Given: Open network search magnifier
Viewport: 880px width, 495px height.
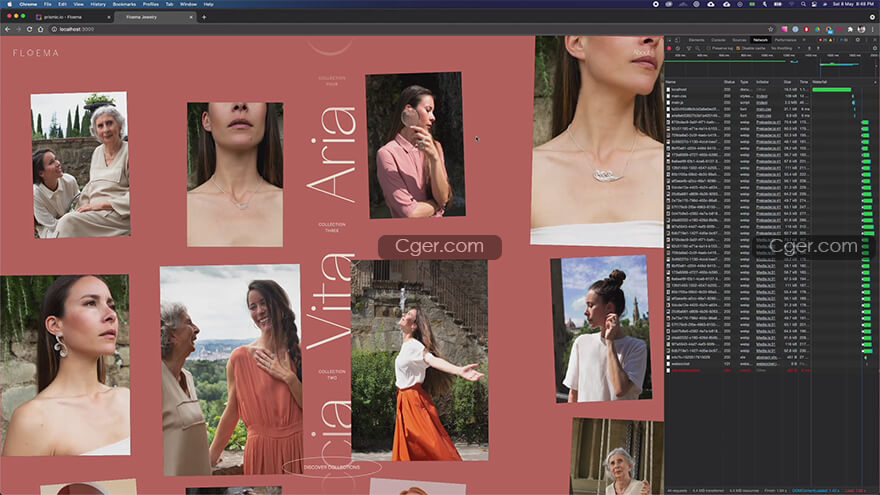Looking at the screenshot, I should pos(698,48).
